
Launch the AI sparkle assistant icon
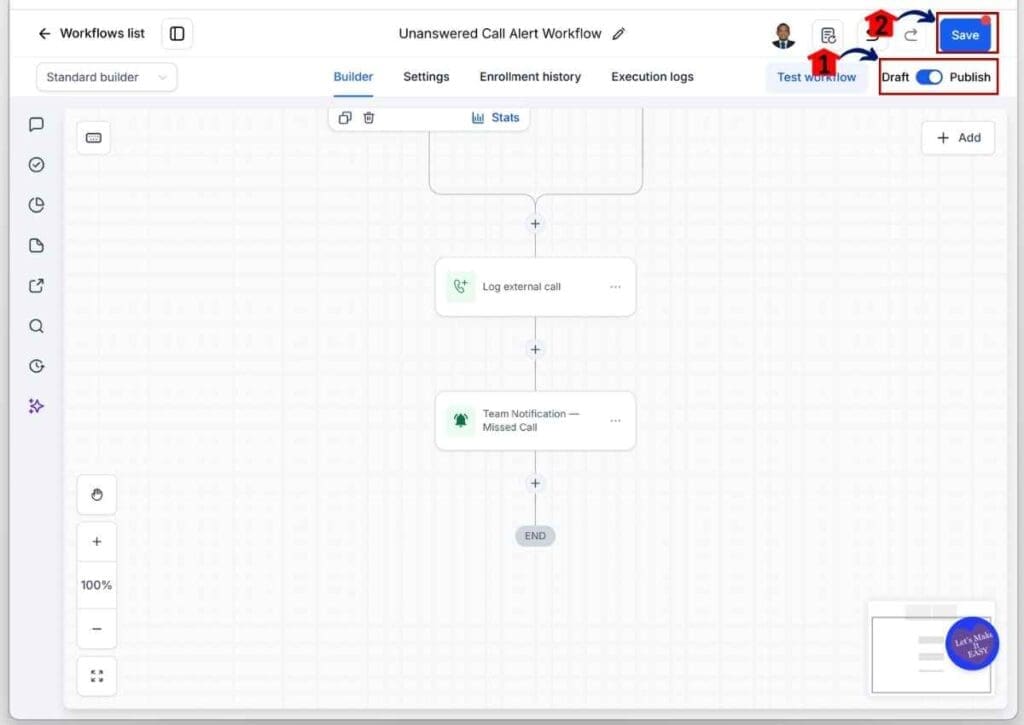(37, 406)
